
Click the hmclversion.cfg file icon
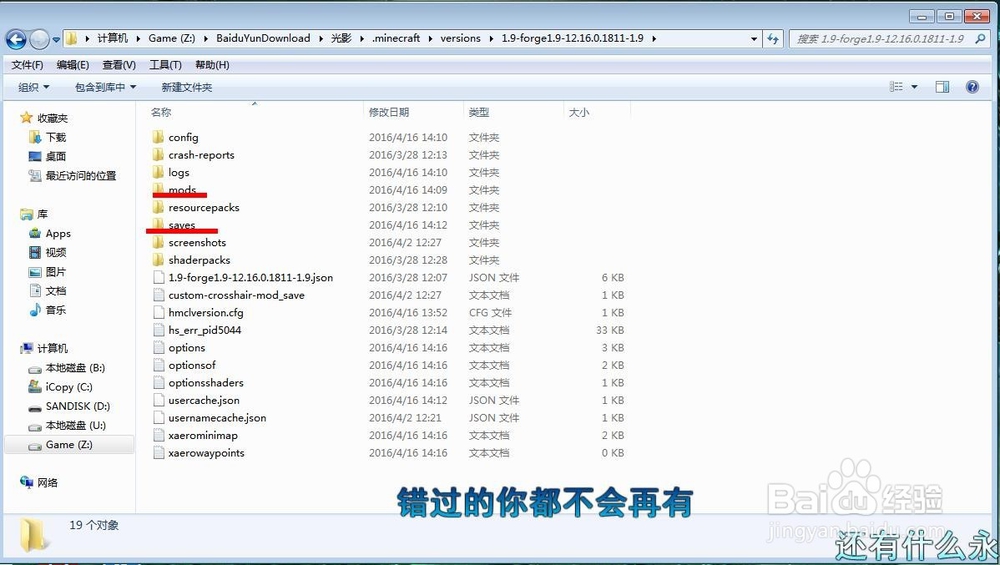point(159,312)
